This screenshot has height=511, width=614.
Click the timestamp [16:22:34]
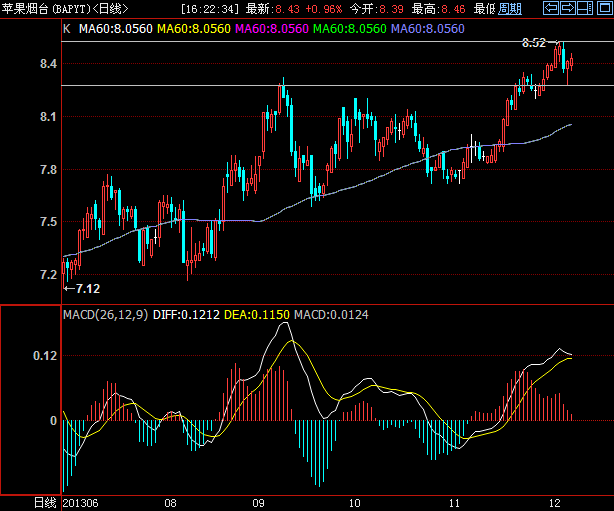coord(210,9)
